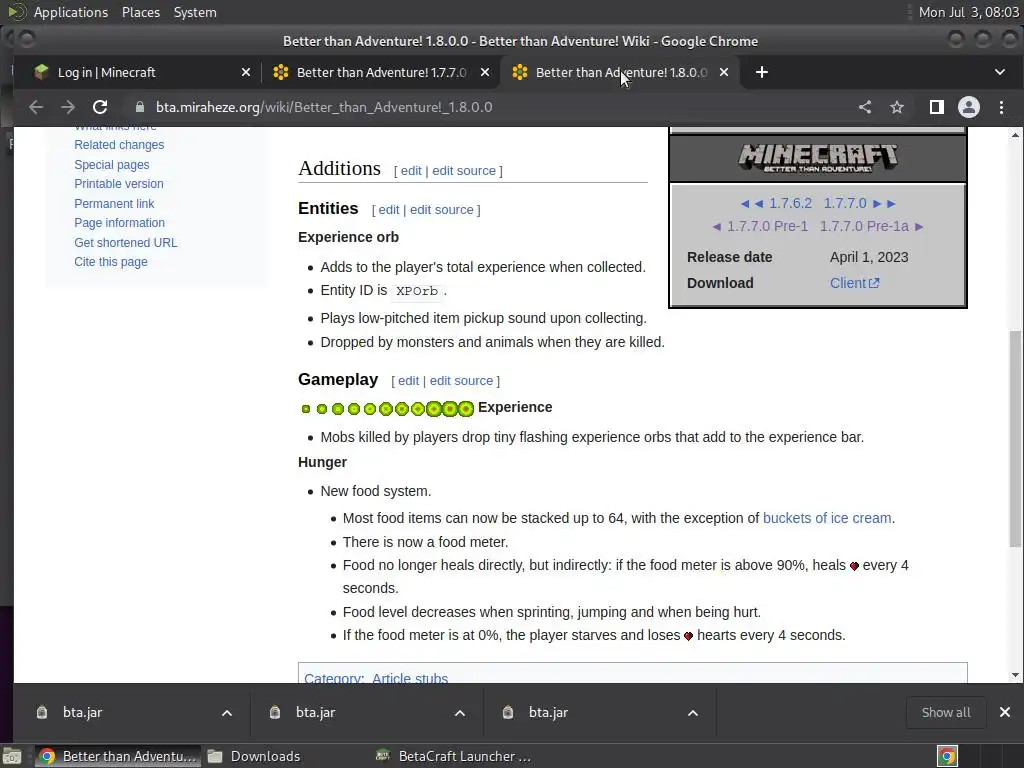Switch to BetaCraft Launcher in taskbar

pos(455,756)
